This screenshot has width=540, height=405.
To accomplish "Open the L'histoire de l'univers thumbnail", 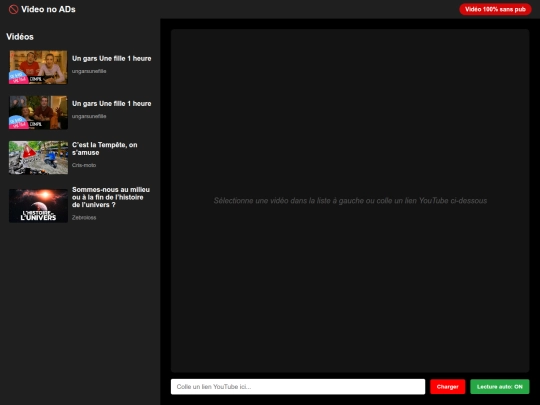I will point(38,206).
